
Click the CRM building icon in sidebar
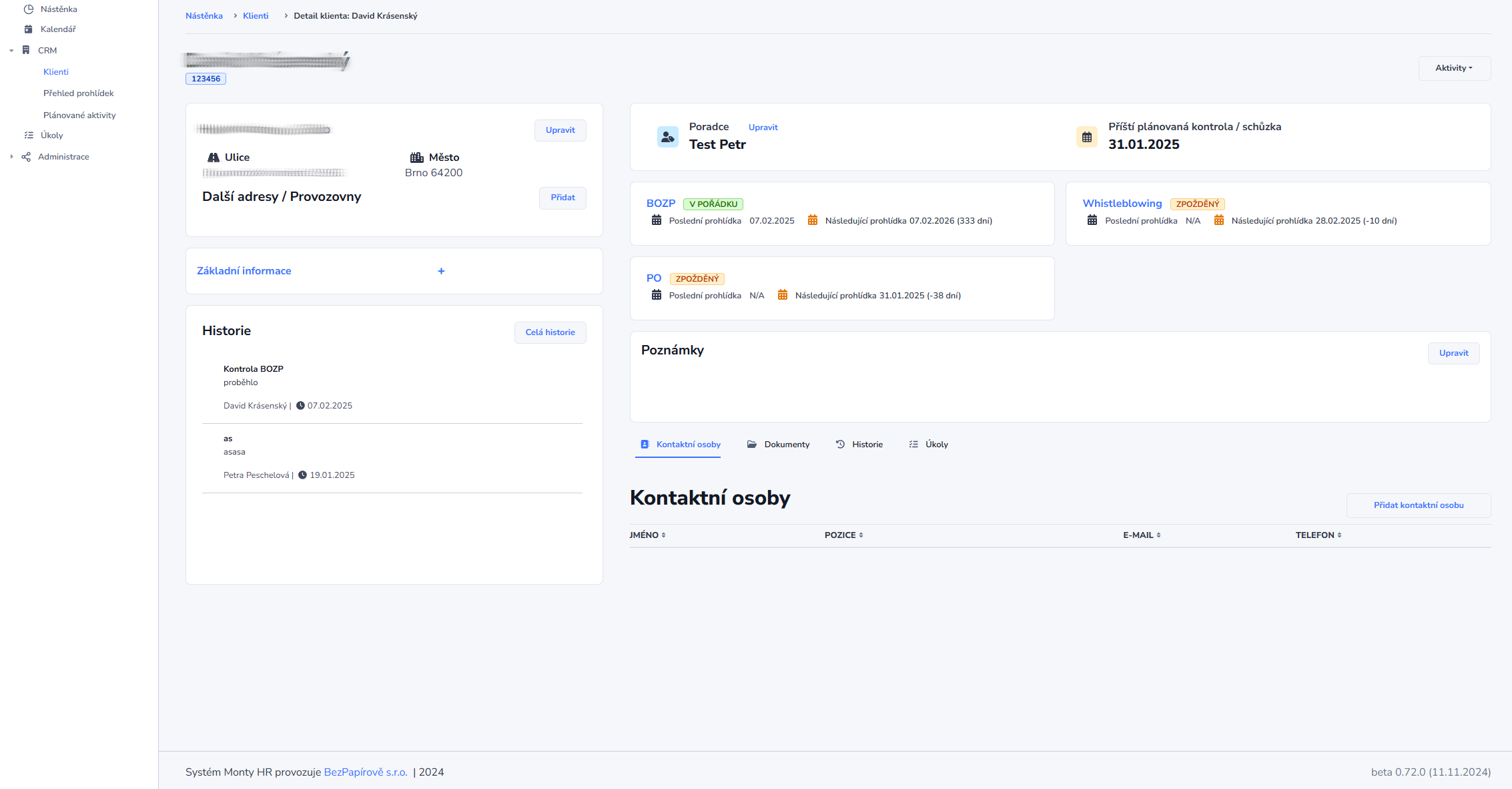(x=26, y=50)
